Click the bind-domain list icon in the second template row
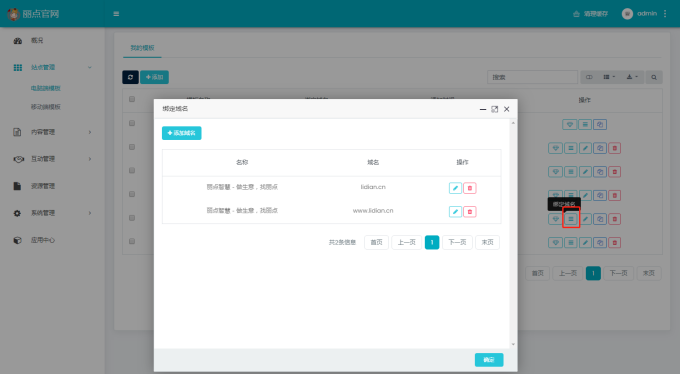The image size is (681, 375). click(571, 148)
